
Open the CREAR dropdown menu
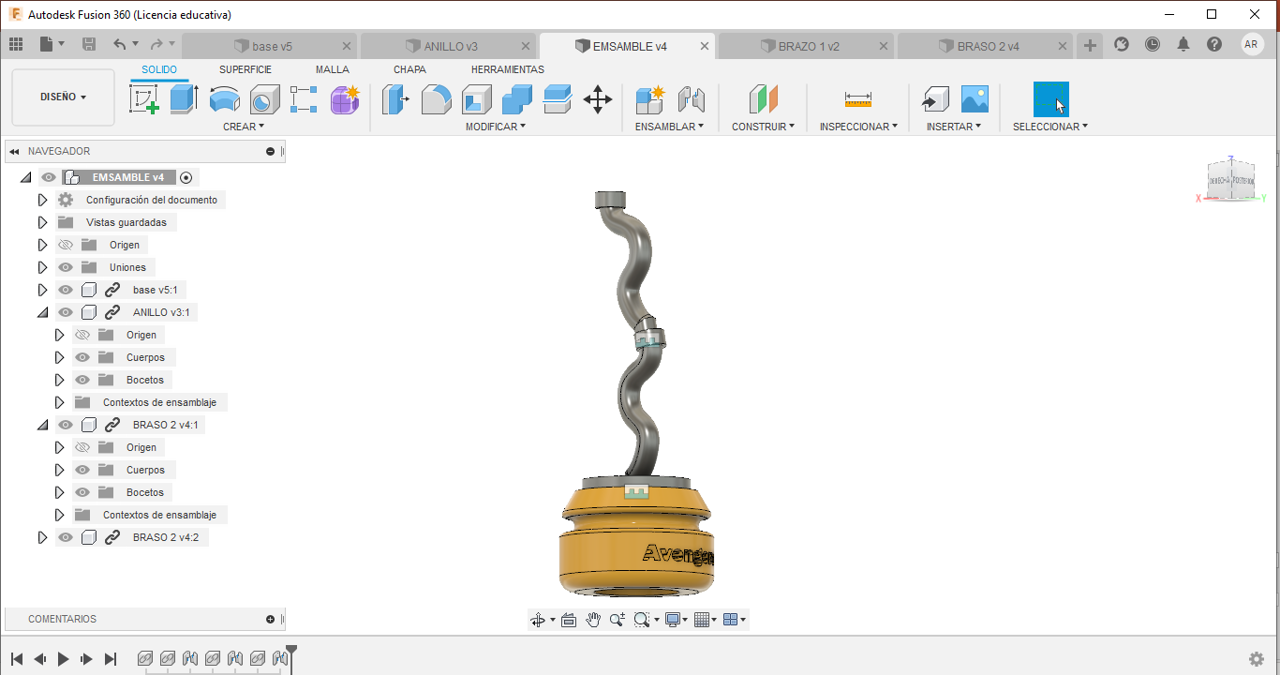[243, 127]
